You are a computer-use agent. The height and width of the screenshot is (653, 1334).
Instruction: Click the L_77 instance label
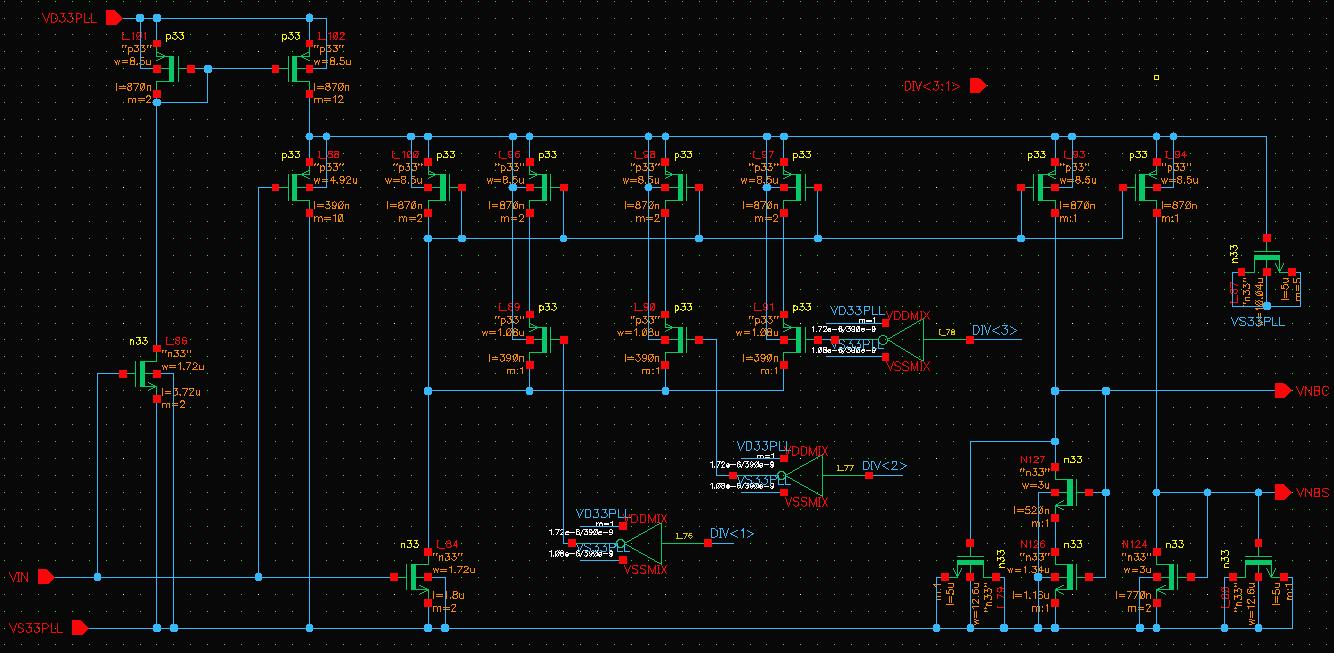845,467
